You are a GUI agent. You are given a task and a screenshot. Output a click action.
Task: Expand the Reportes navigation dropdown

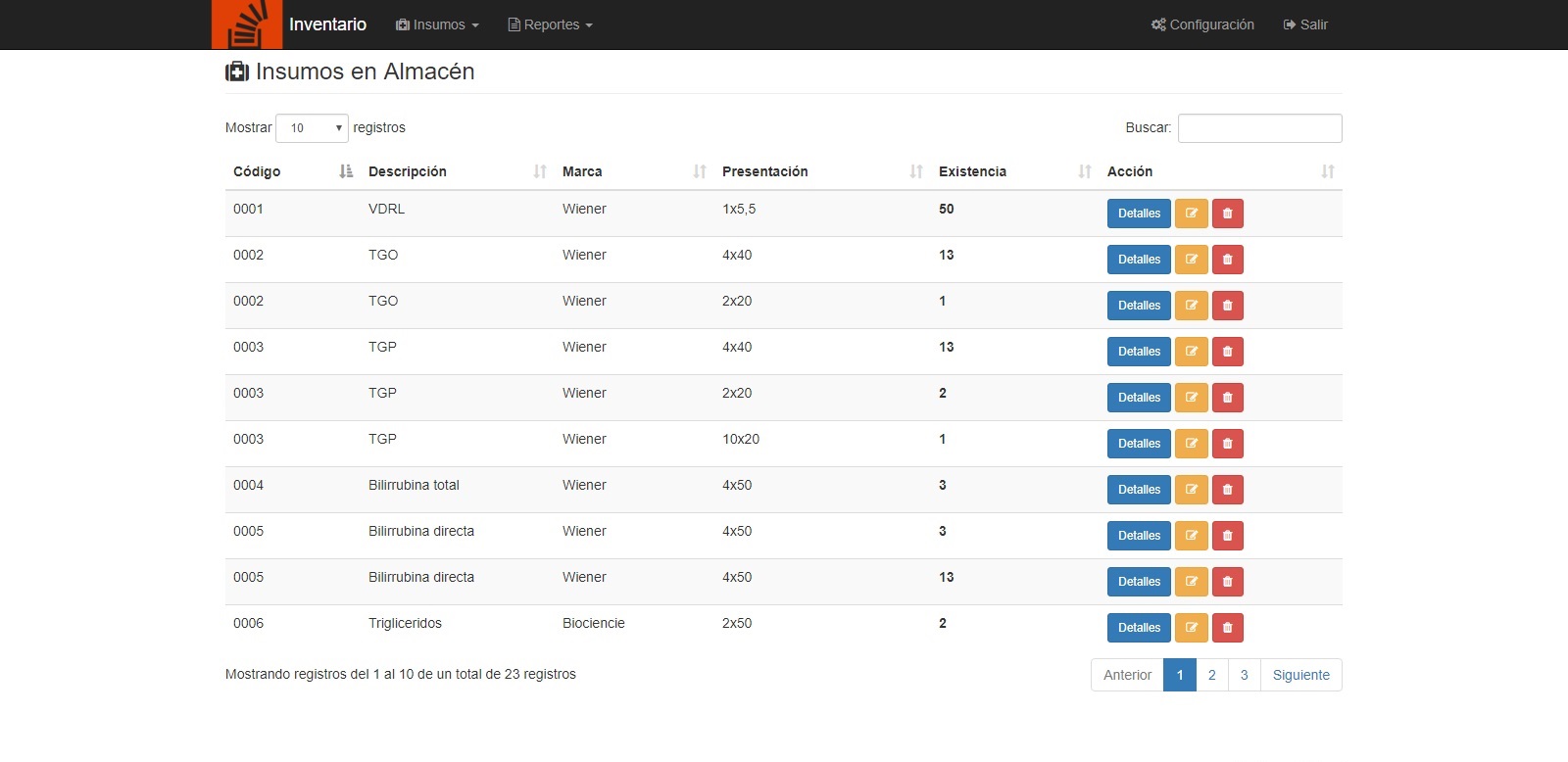(x=550, y=24)
